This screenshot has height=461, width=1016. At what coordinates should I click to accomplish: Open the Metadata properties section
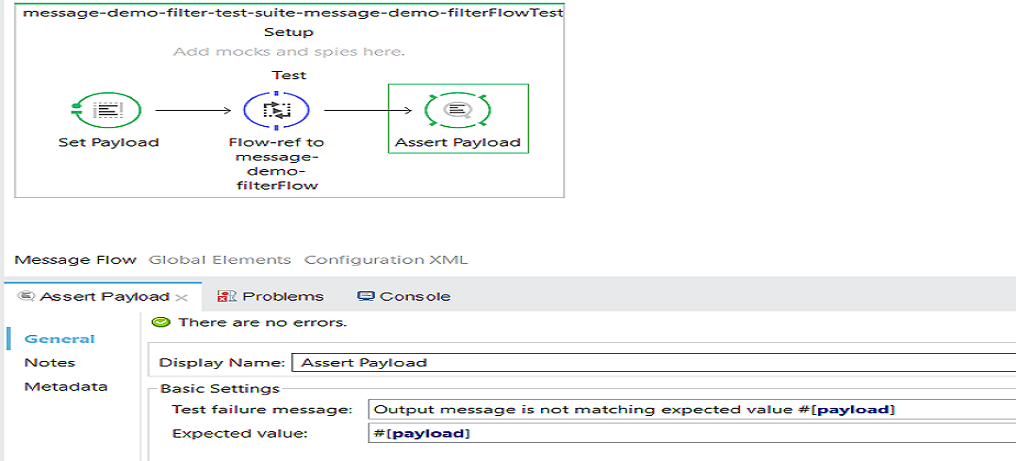pos(66,387)
